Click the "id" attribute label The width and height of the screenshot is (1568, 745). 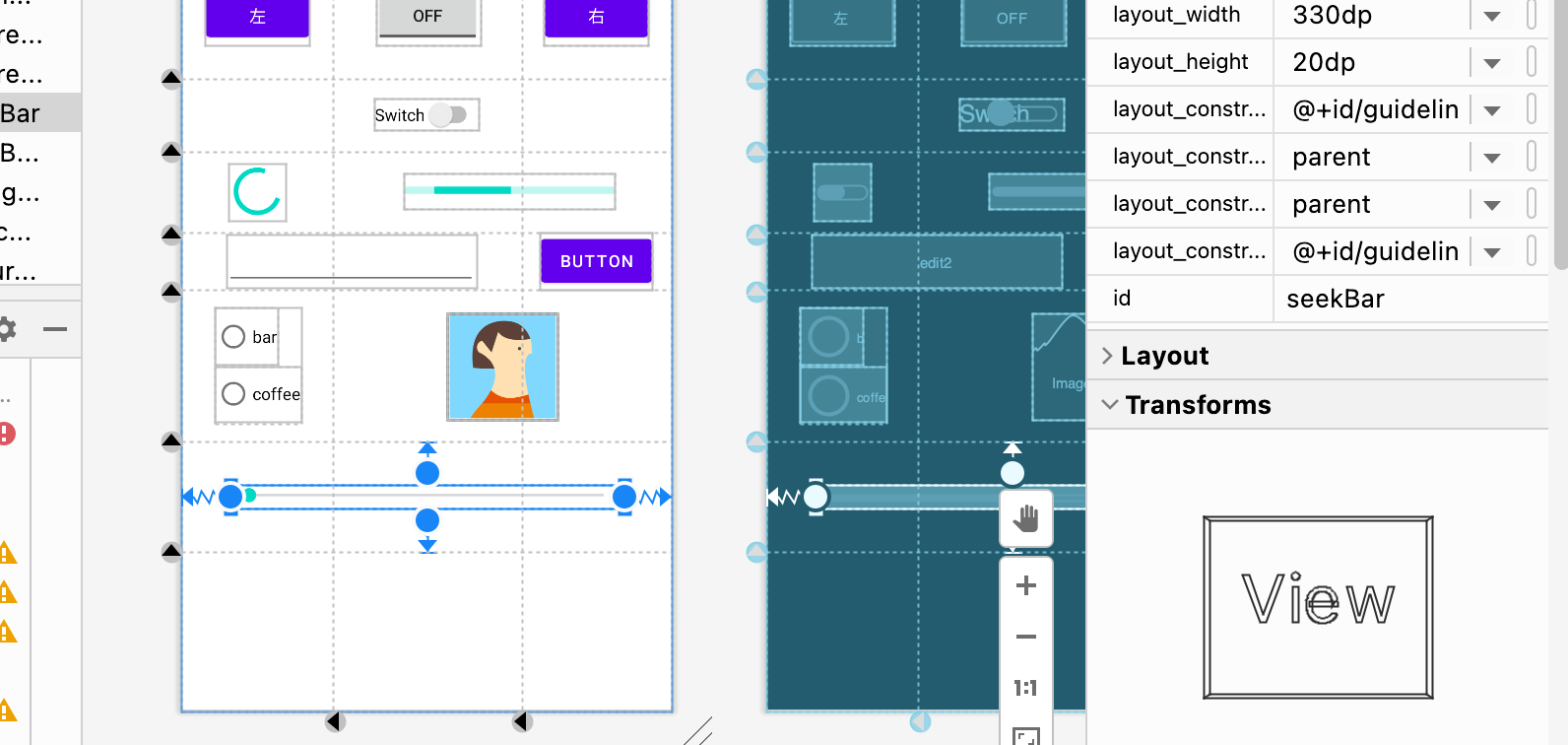pos(1122,299)
